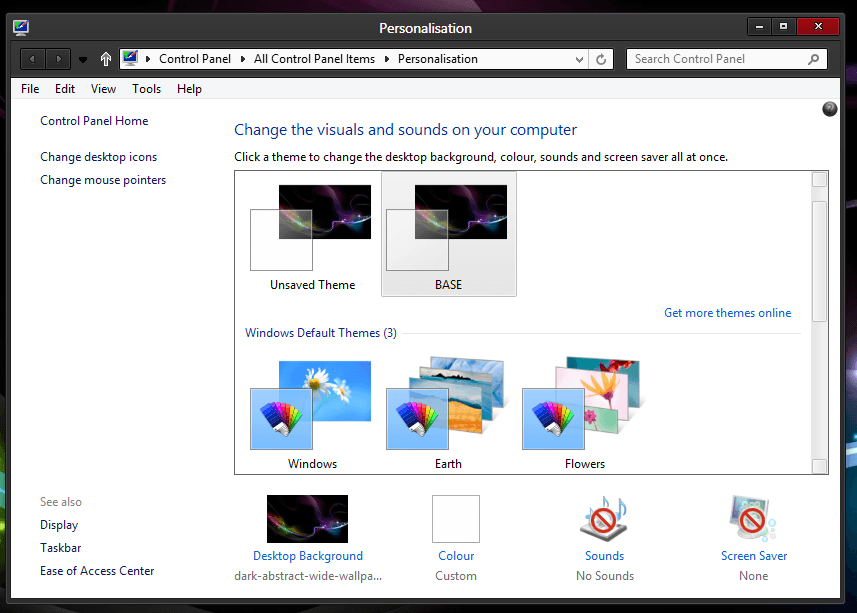This screenshot has height=613, width=857.
Task: Click the Desktop Background wallpaper icon
Action: [x=307, y=519]
